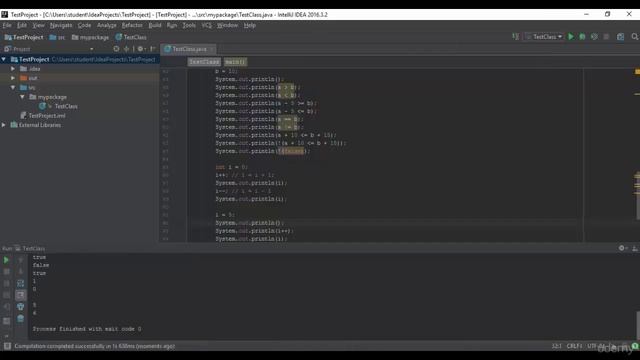Collapse the mypackage node
640x360 pixels.
(x=22, y=97)
